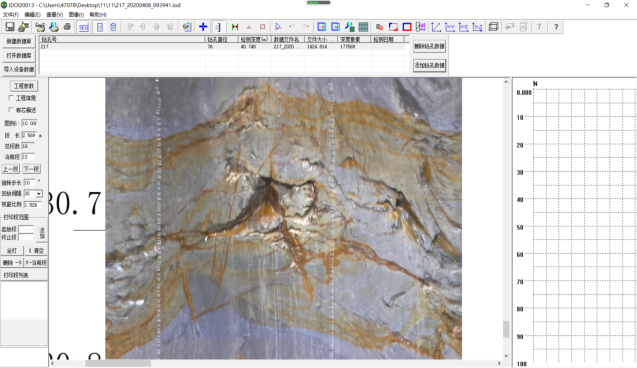Select borehole row 217 in the table
The image size is (637, 368).
click(x=223, y=47)
